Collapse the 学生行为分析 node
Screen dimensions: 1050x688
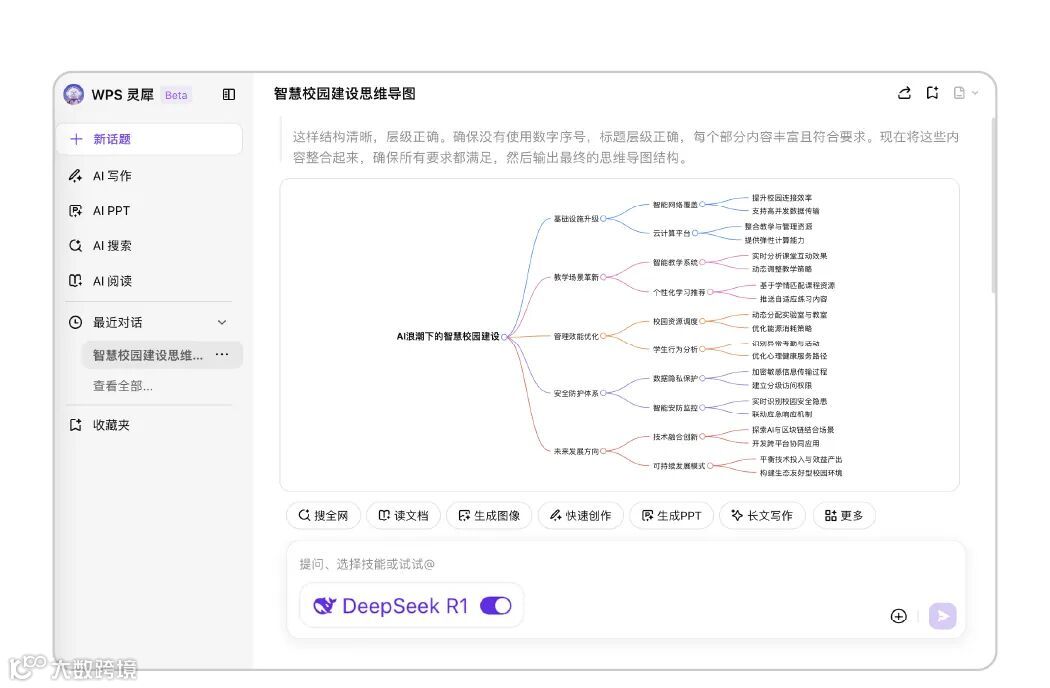[702, 349]
